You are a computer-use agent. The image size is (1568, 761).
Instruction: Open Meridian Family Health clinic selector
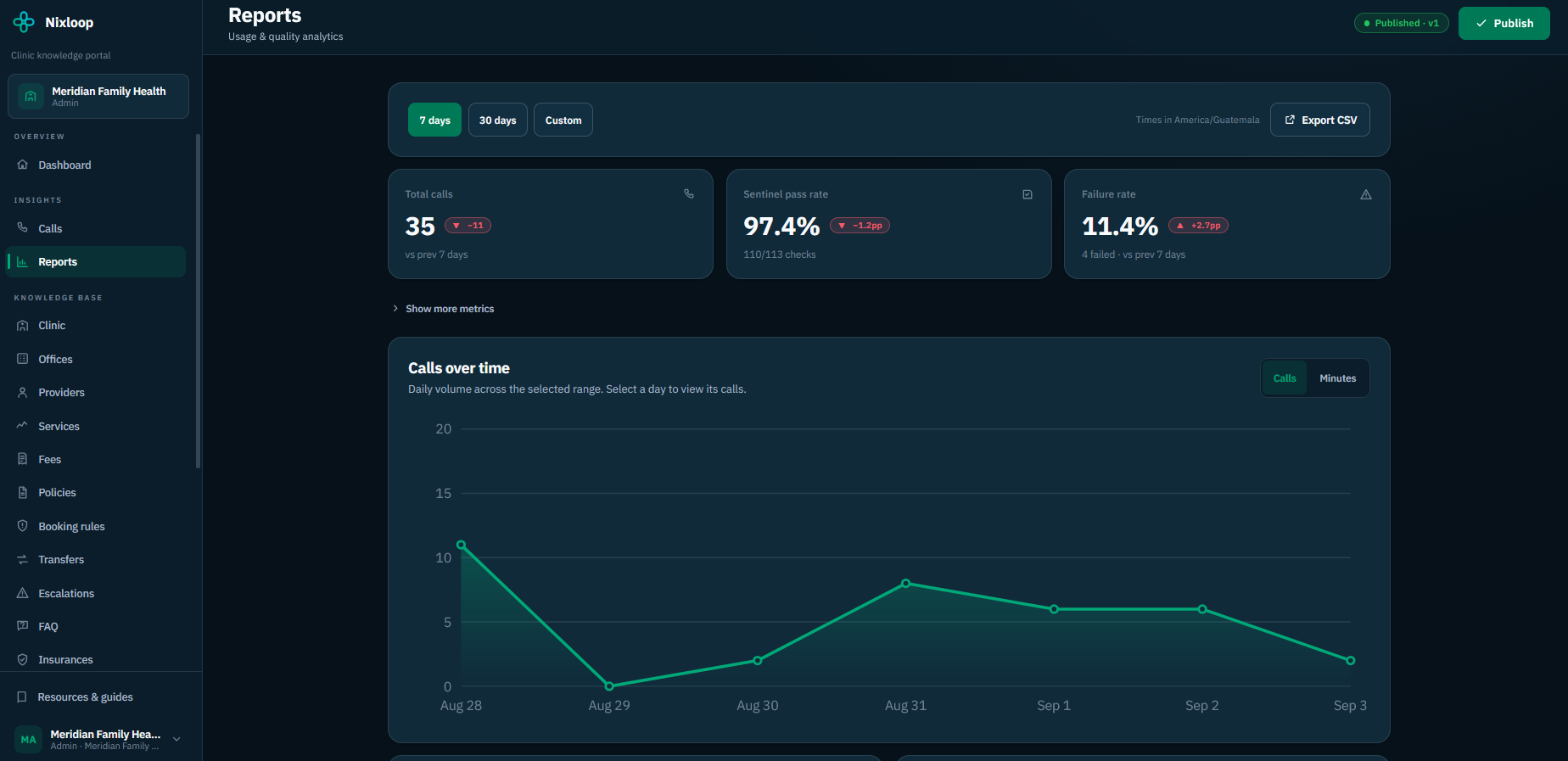(x=98, y=96)
